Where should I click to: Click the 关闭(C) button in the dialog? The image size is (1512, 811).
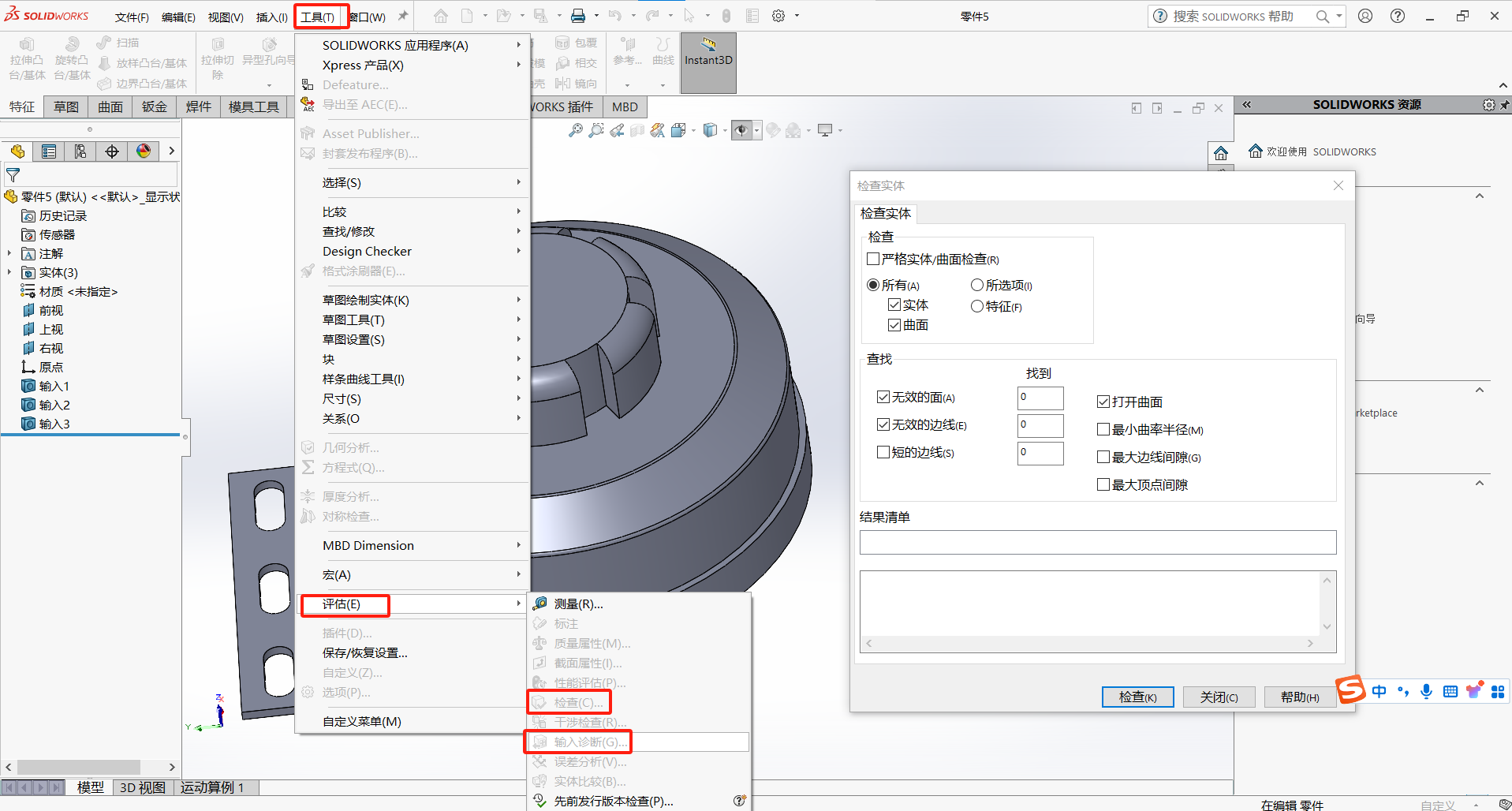pyautogui.click(x=1219, y=697)
